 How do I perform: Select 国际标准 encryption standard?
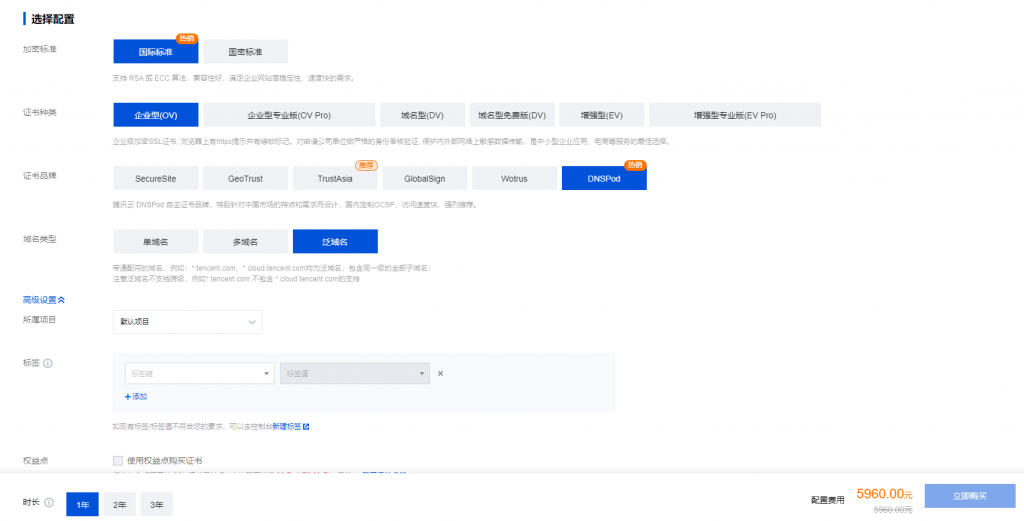[155, 52]
